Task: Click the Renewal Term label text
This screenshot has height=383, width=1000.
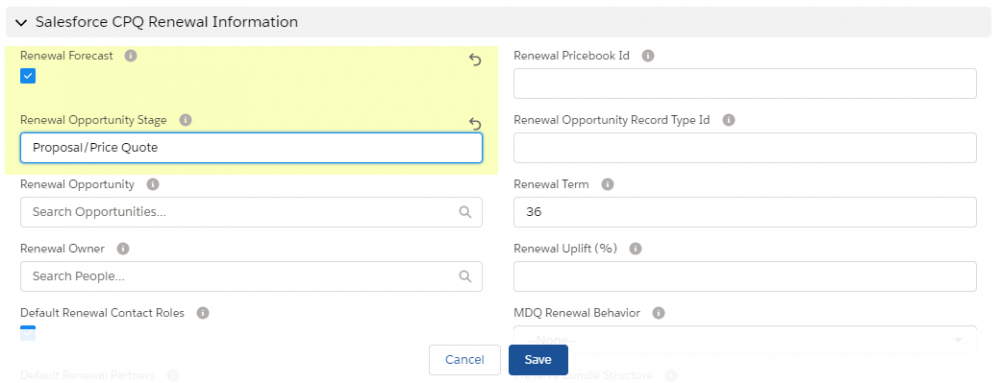Action: 552,184
